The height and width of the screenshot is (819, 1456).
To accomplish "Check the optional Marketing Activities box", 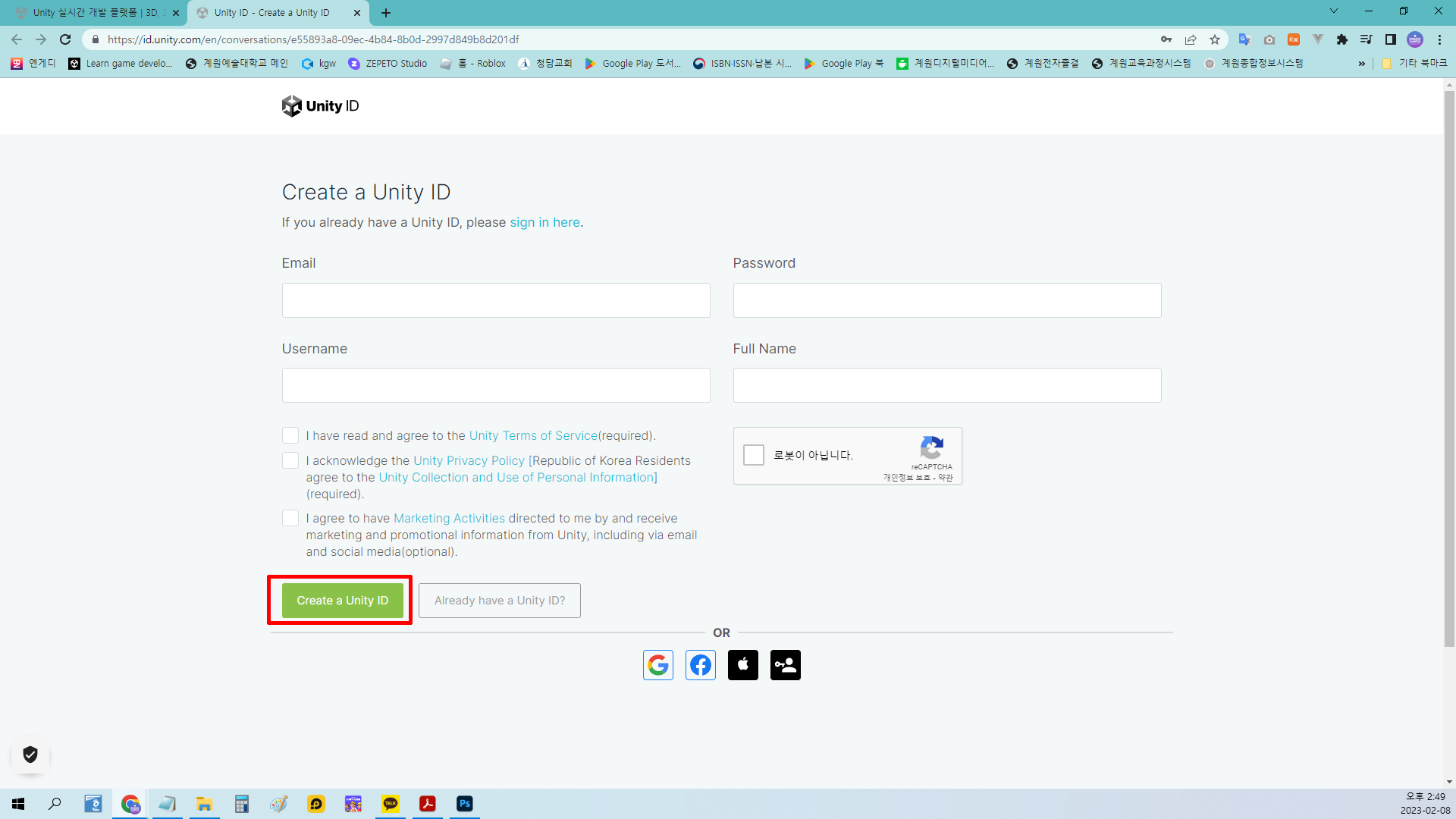I will pyautogui.click(x=290, y=518).
